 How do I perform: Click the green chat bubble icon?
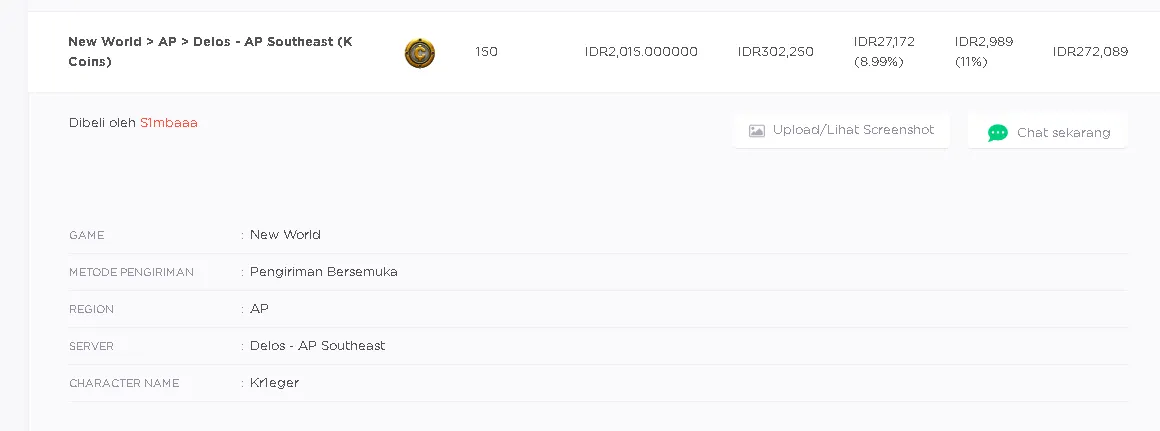997,133
